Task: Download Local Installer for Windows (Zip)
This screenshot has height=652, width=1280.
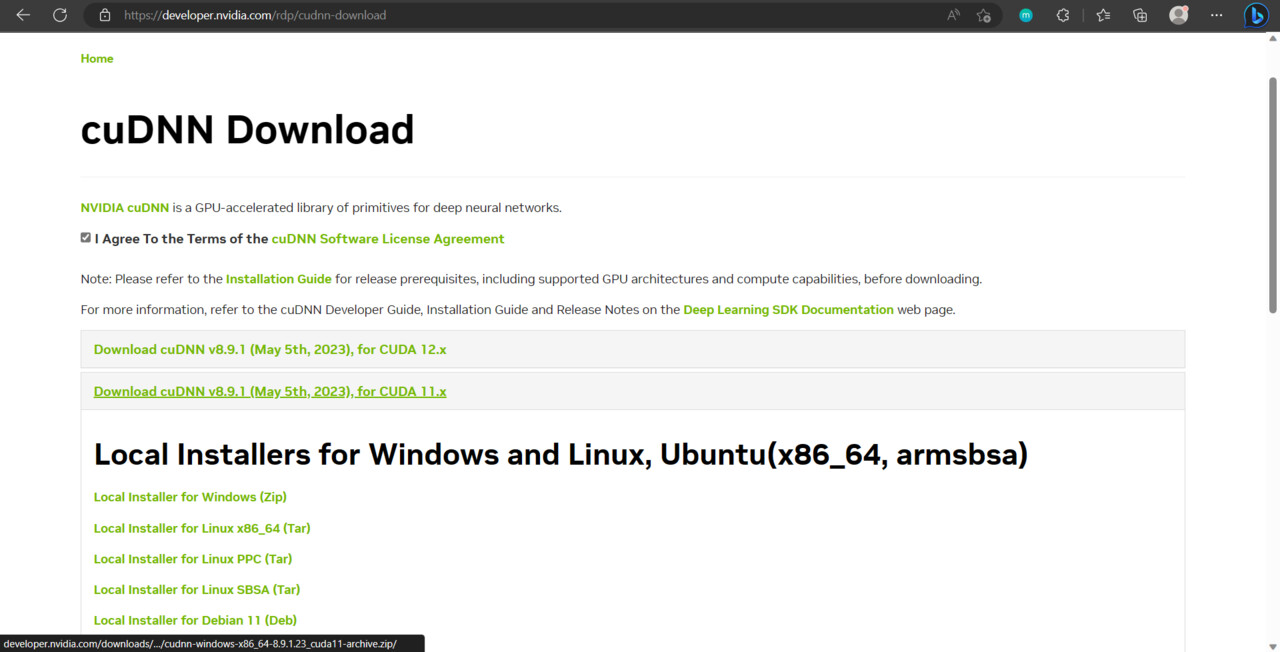Action: tap(190, 497)
